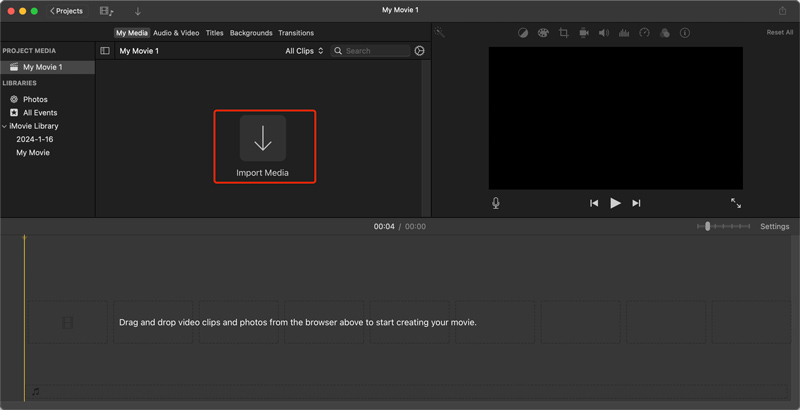This screenshot has height=410, width=800.
Task: Open Clip Filter and Audio Effects
Action: pyautogui.click(x=664, y=33)
